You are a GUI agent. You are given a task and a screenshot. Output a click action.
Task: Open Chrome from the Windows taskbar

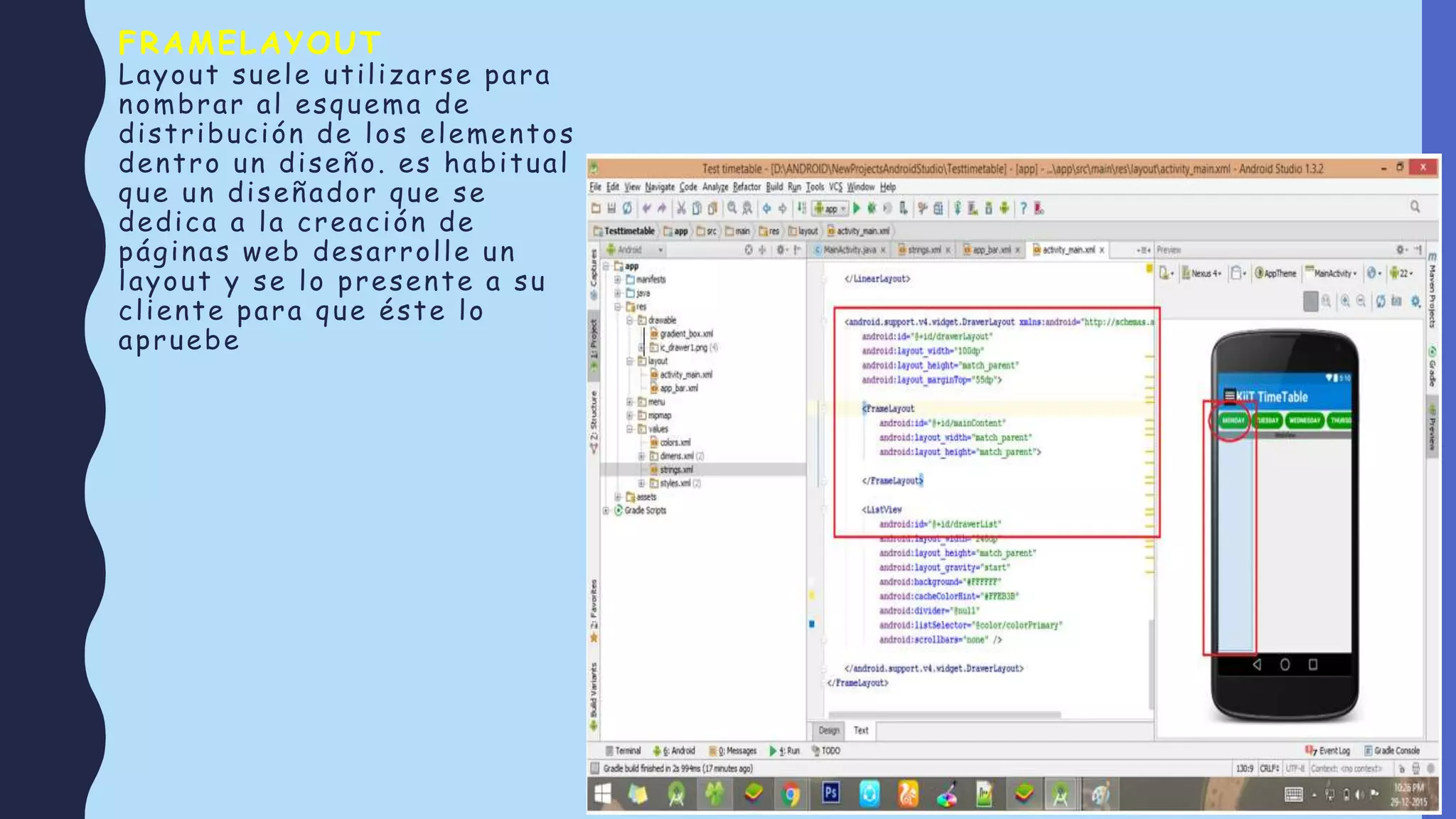(x=791, y=793)
